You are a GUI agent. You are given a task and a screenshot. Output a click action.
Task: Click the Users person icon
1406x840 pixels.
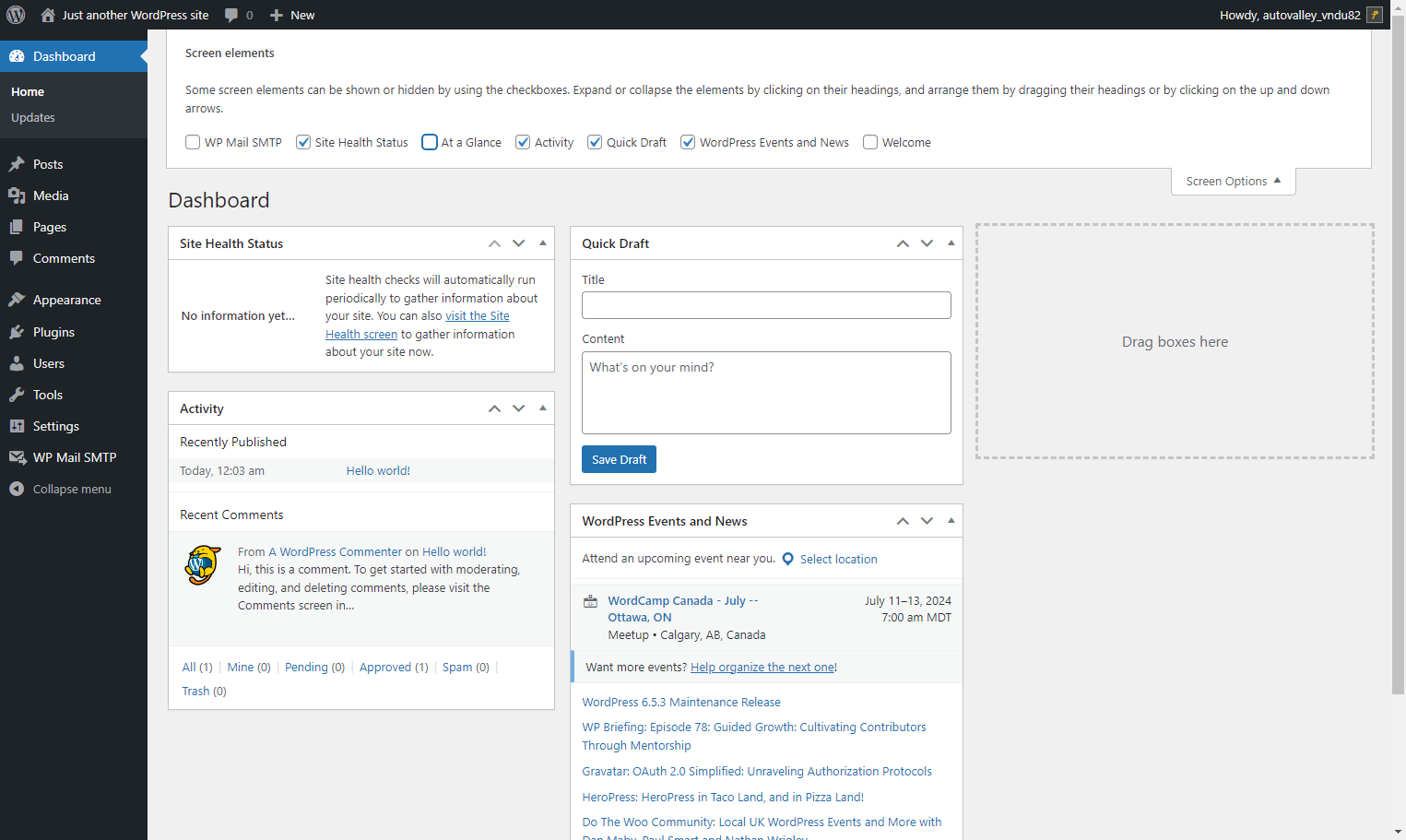click(17, 363)
